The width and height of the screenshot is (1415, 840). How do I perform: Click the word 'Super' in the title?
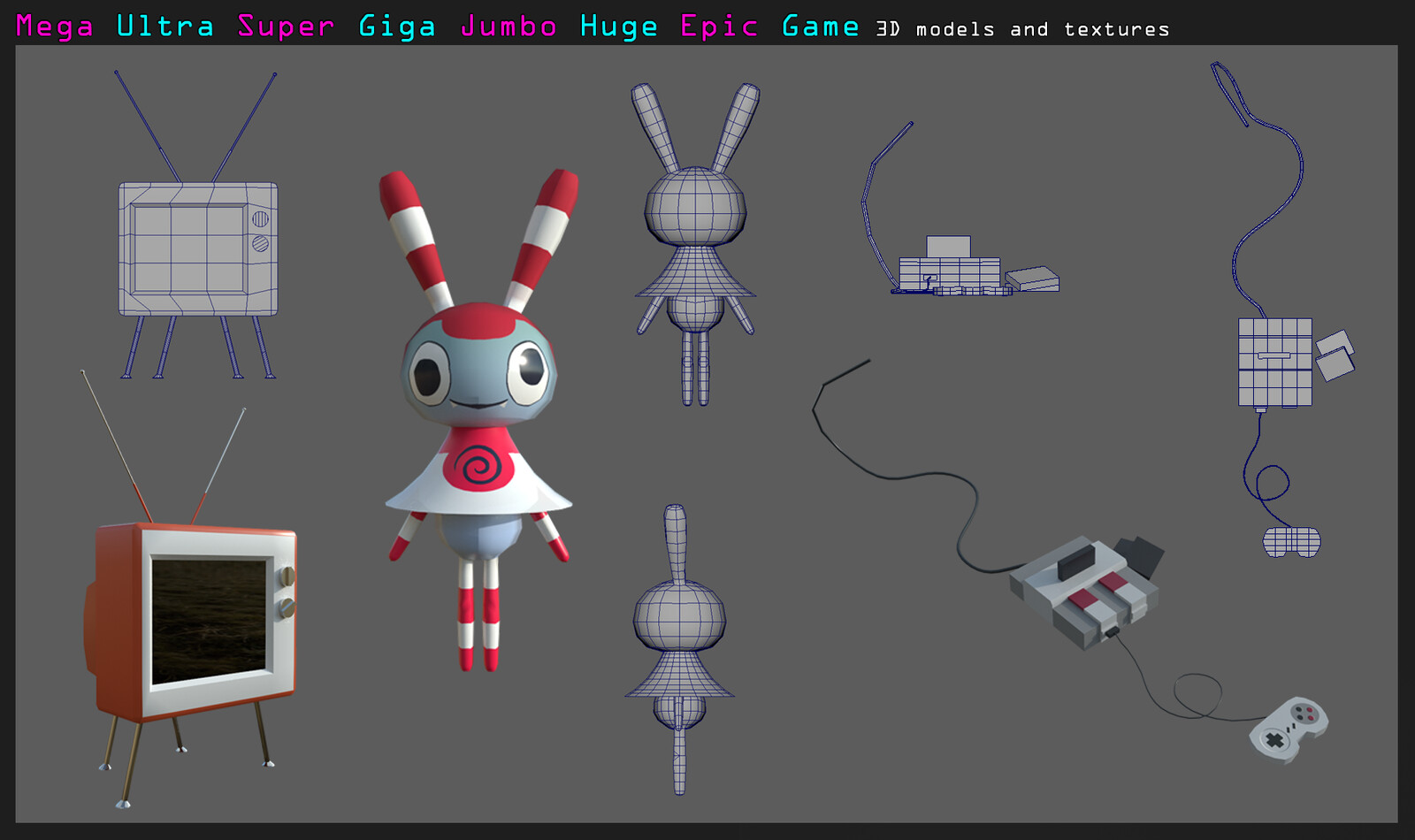[286, 27]
